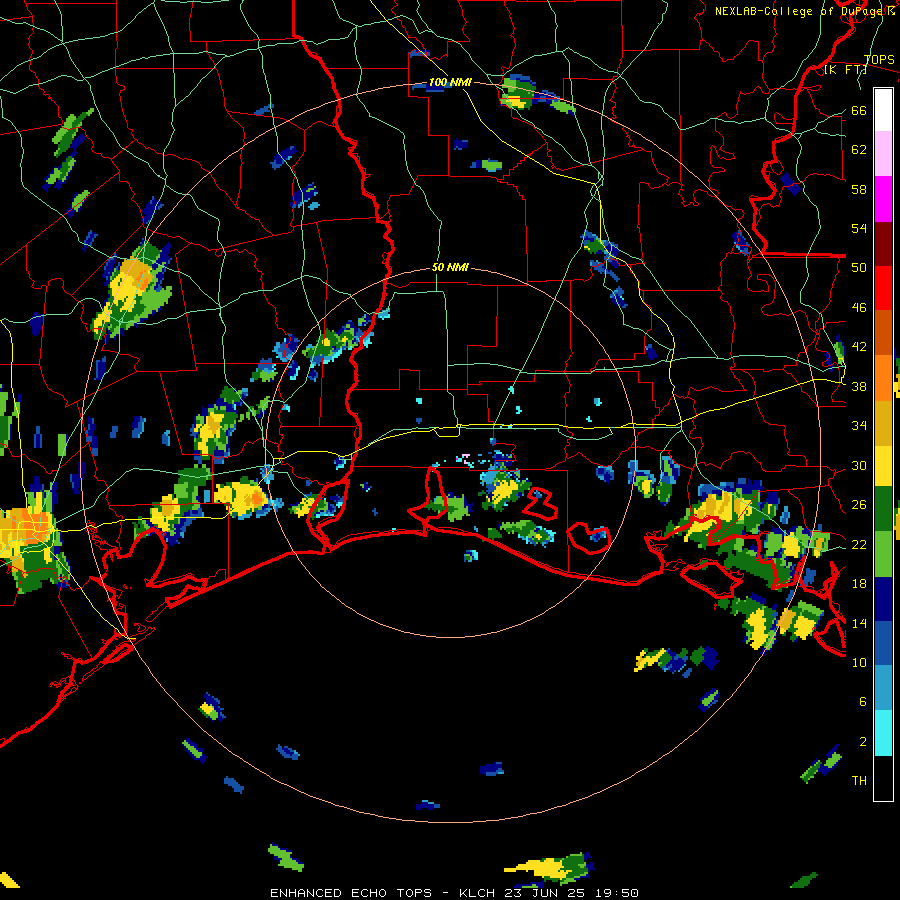This screenshot has width=900, height=900.
Task: Click the "34" legend value
Action: (859, 426)
